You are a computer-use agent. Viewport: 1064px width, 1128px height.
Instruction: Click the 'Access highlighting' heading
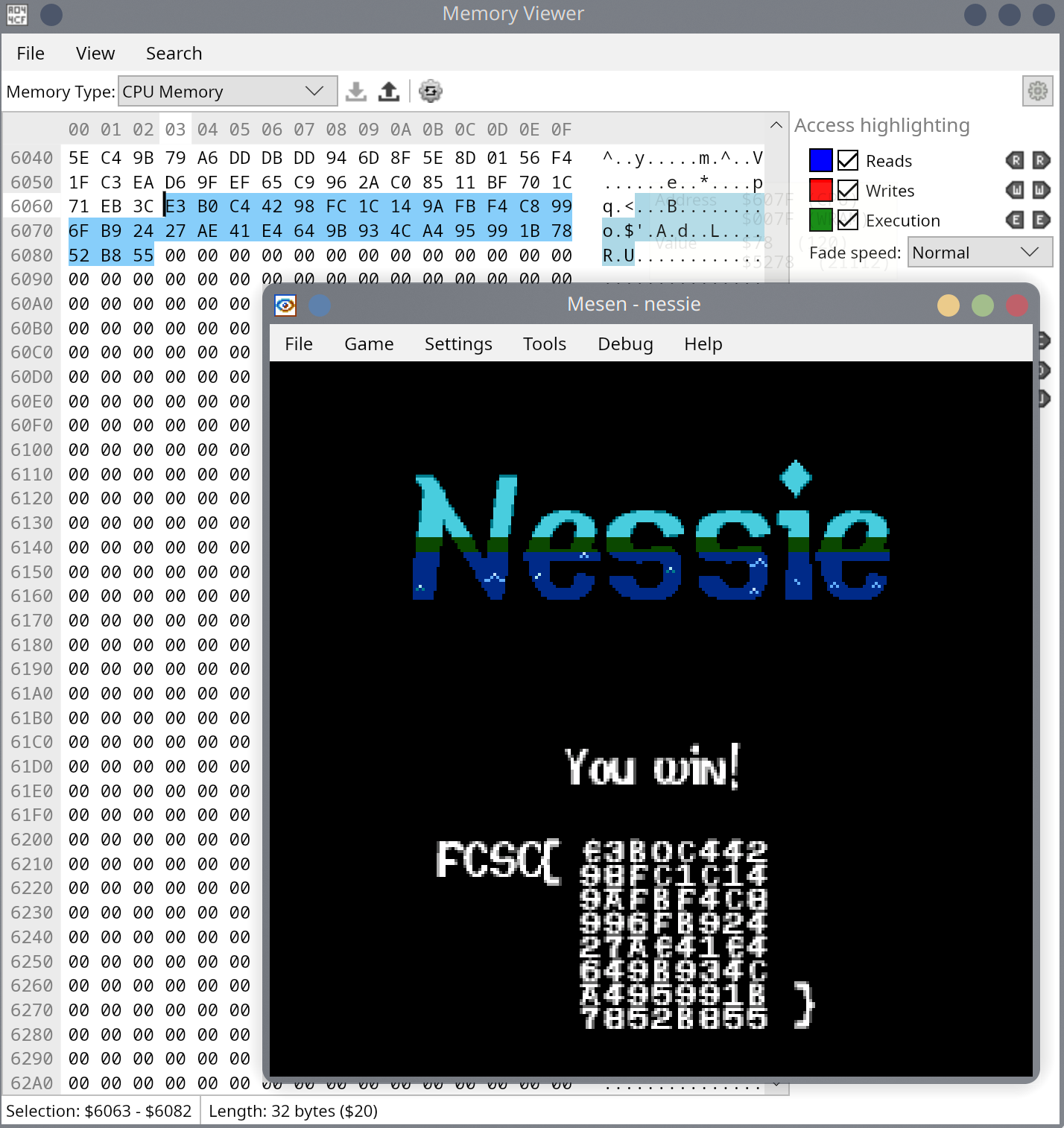click(x=882, y=125)
